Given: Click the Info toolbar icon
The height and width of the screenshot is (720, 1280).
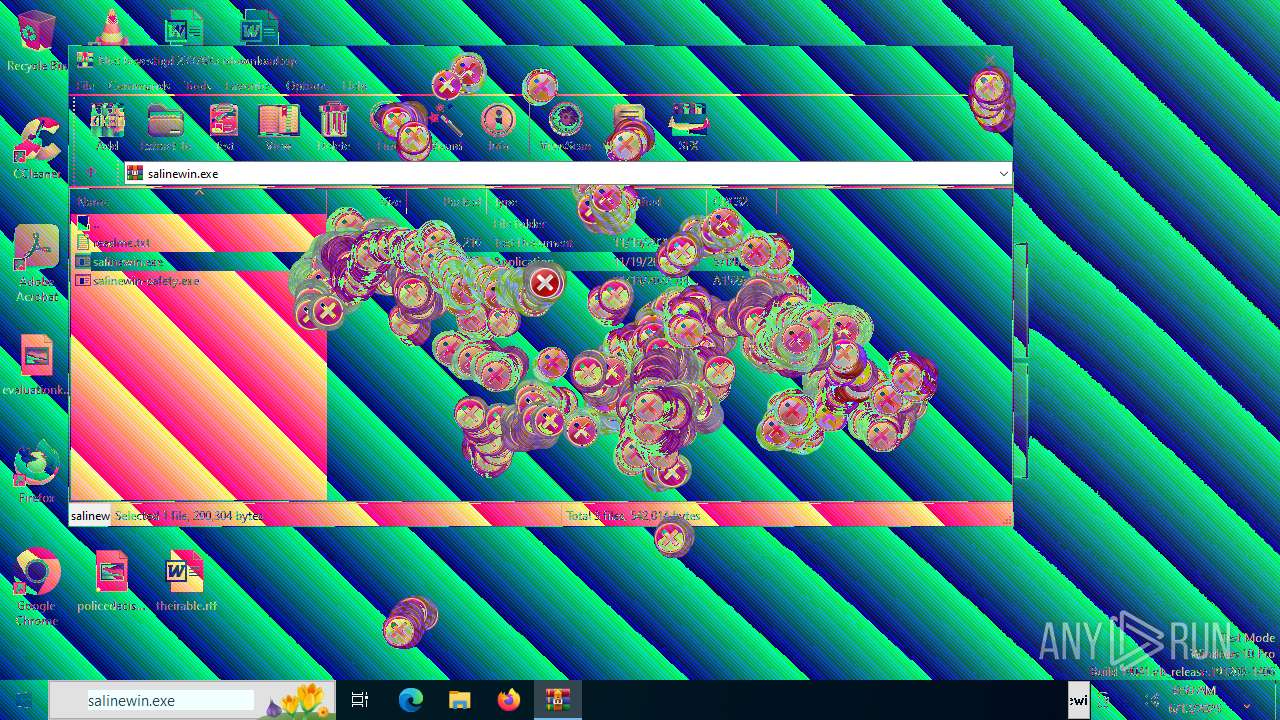Looking at the screenshot, I should [497, 127].
